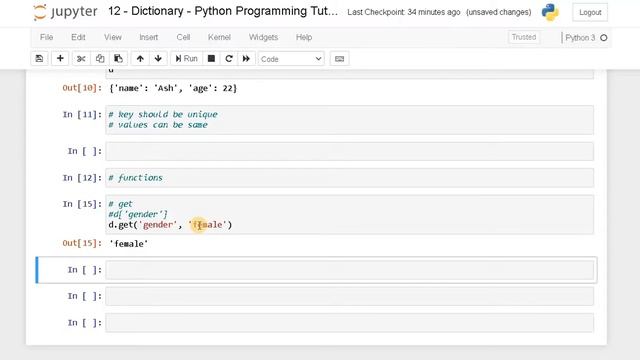The image size is (640, 360).
Task: Click the Python logo icon
Action: point(550,12)
